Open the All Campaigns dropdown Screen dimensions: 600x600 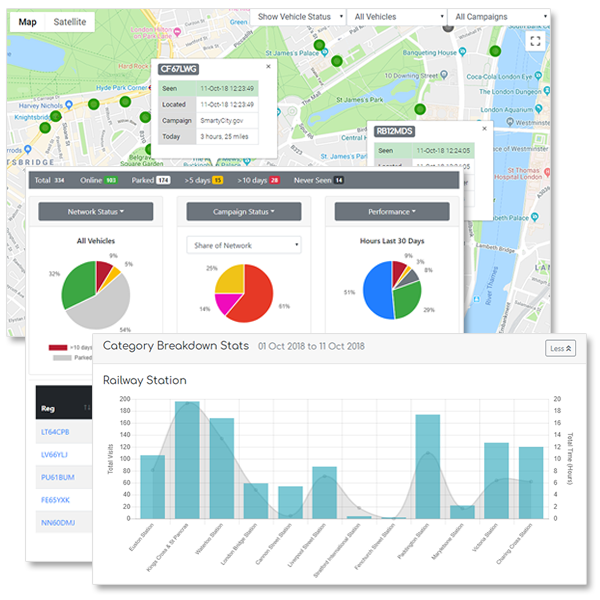[x=499, y=17]
